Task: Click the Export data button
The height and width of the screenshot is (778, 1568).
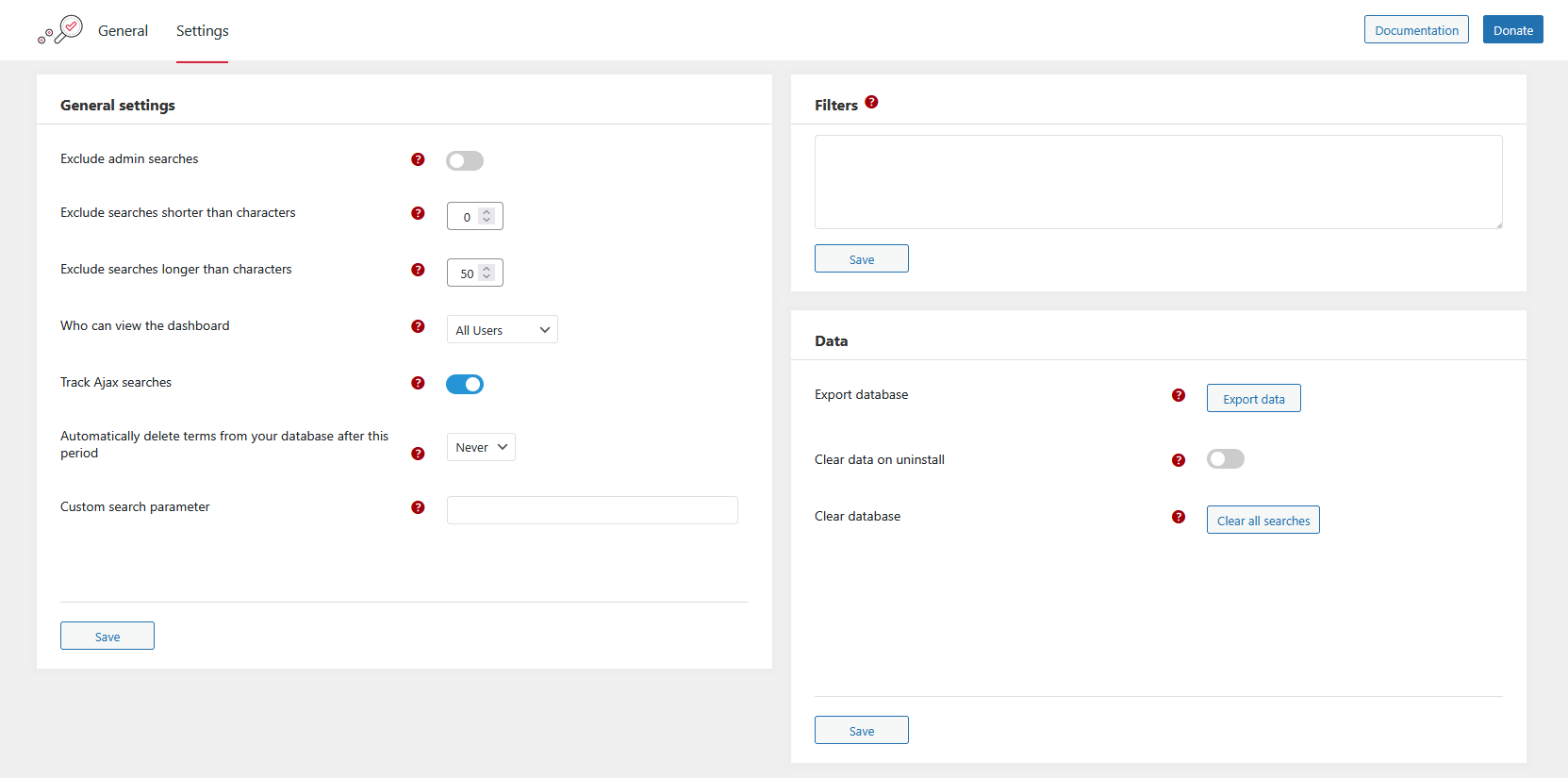Action: tap(1254, 398)
